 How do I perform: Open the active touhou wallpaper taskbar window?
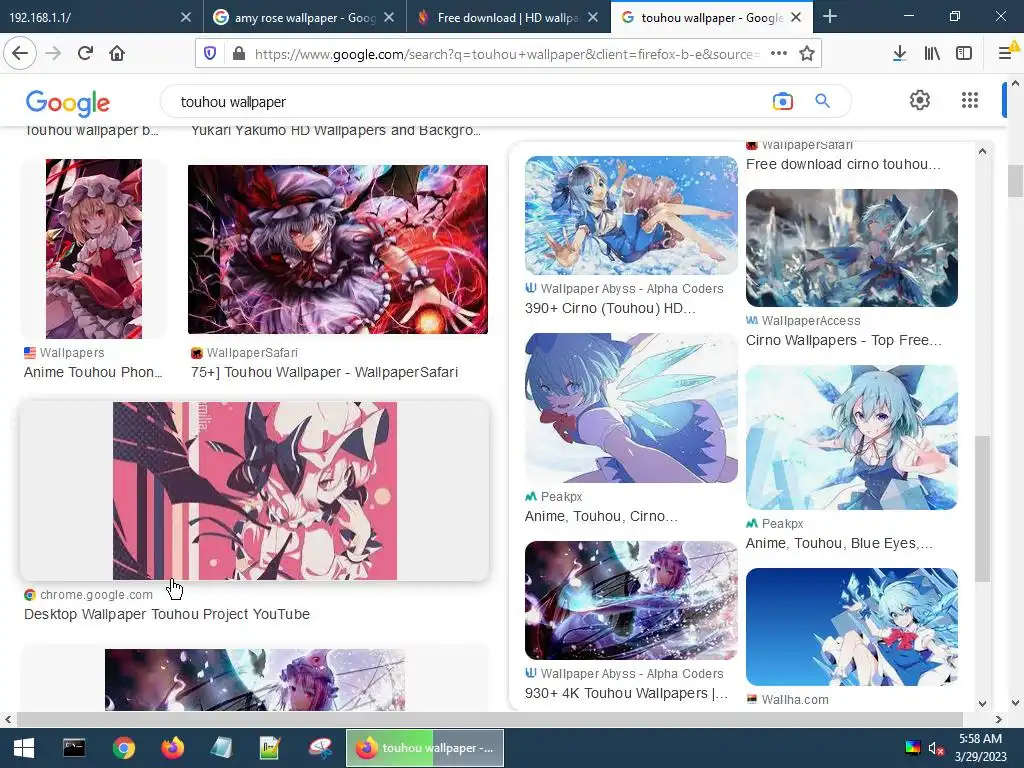[x=425, y=748]
